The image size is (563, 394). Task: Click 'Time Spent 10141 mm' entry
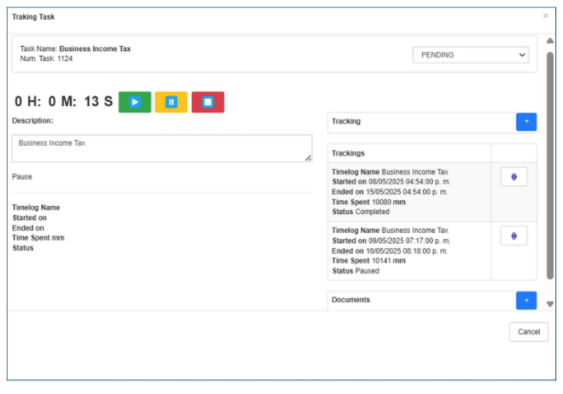pos(369,261)
